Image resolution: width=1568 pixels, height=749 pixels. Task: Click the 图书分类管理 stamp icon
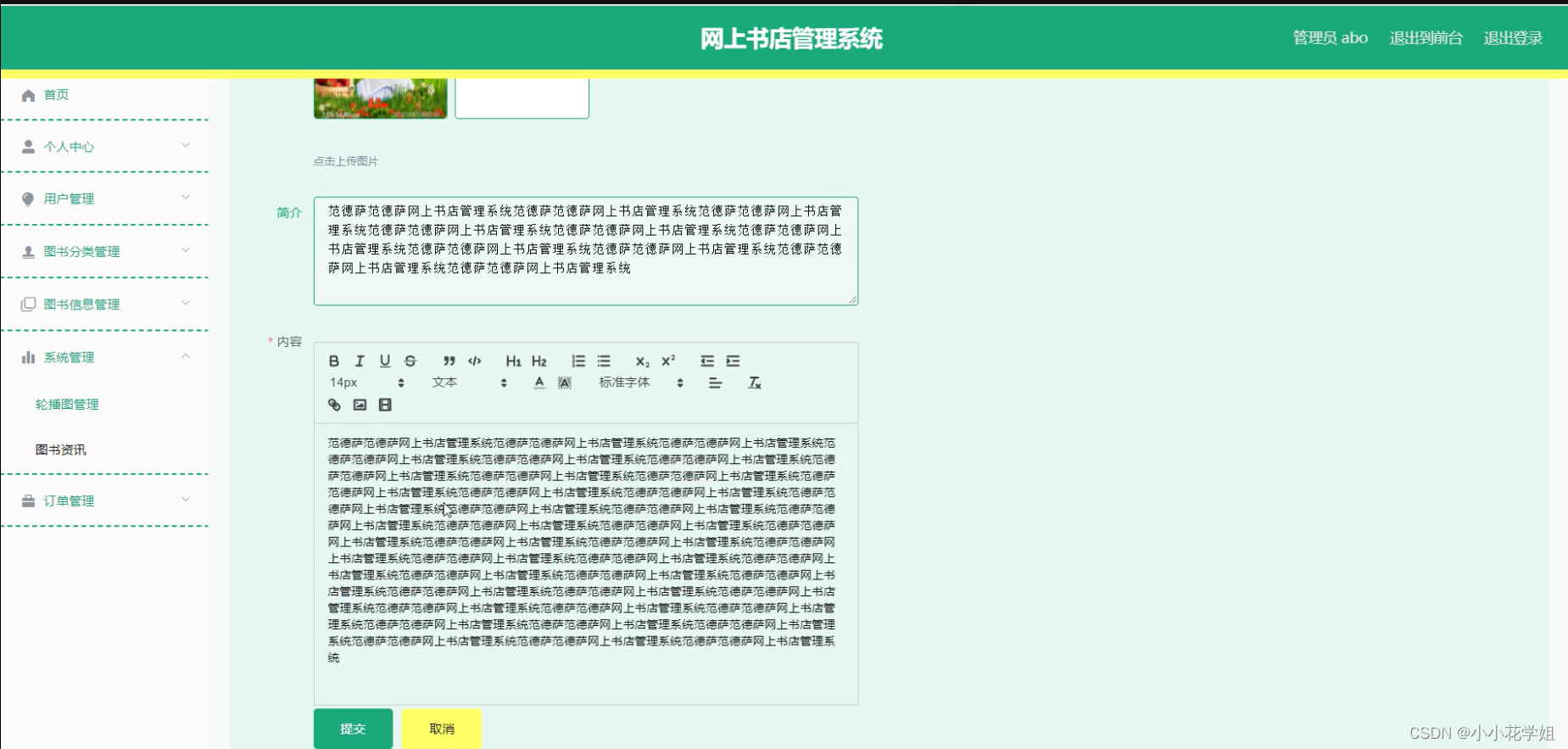pyautogui.click(x=28, y=251)
